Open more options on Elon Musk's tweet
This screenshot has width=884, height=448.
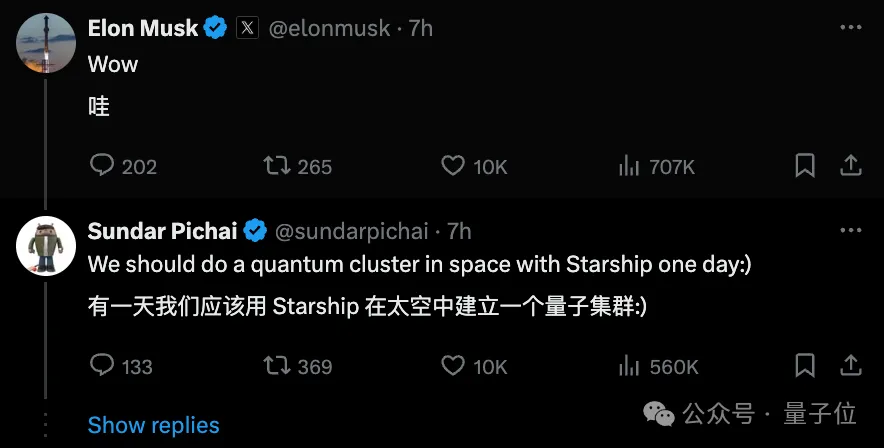850,28
